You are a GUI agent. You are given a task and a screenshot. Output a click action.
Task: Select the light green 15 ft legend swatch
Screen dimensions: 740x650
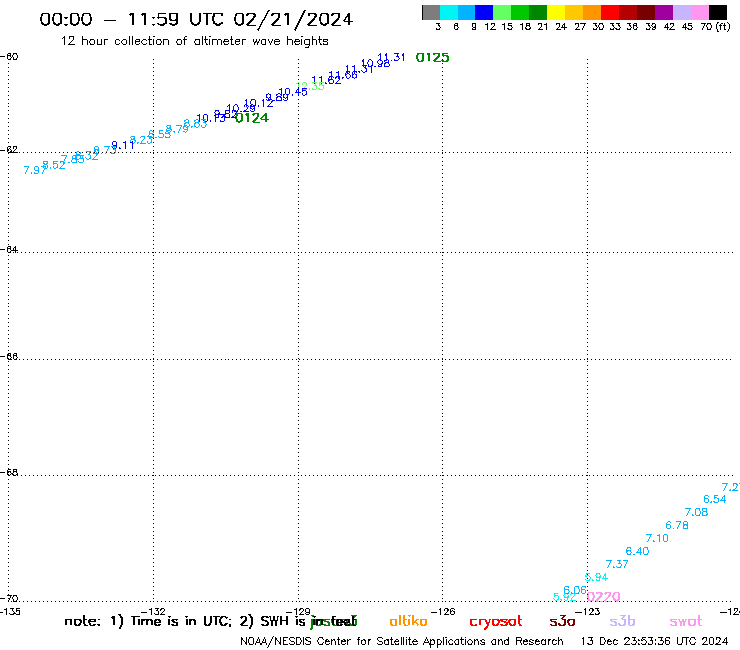click(x=503, y=12)
